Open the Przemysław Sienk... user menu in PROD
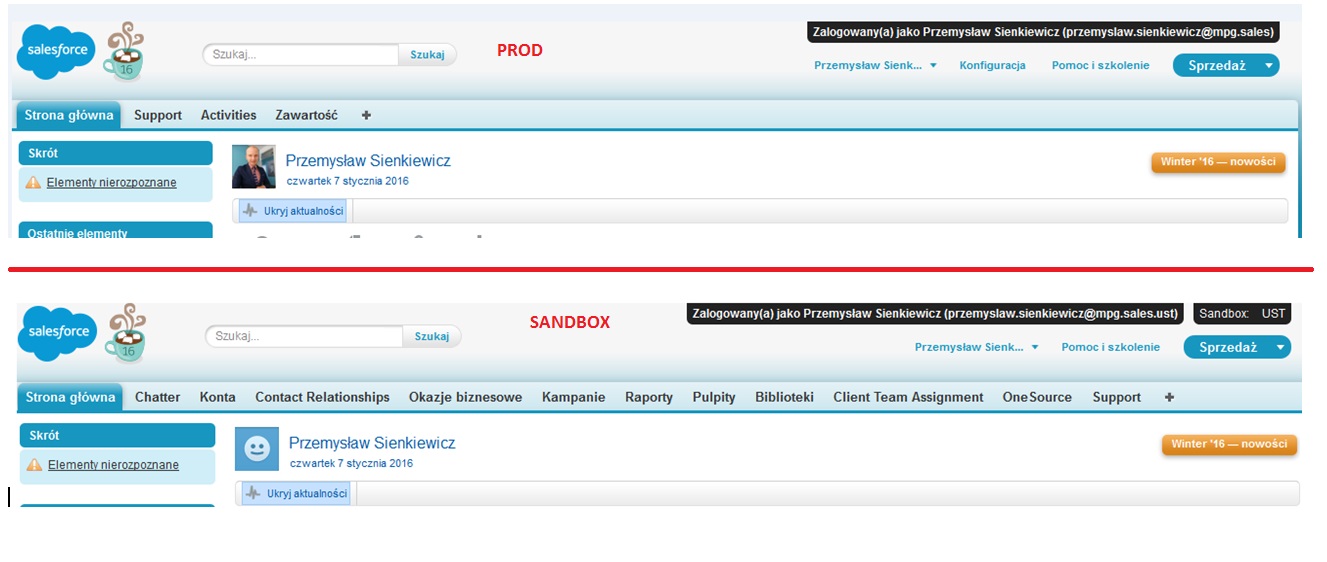1327x562 pixels. pos(875,65)
